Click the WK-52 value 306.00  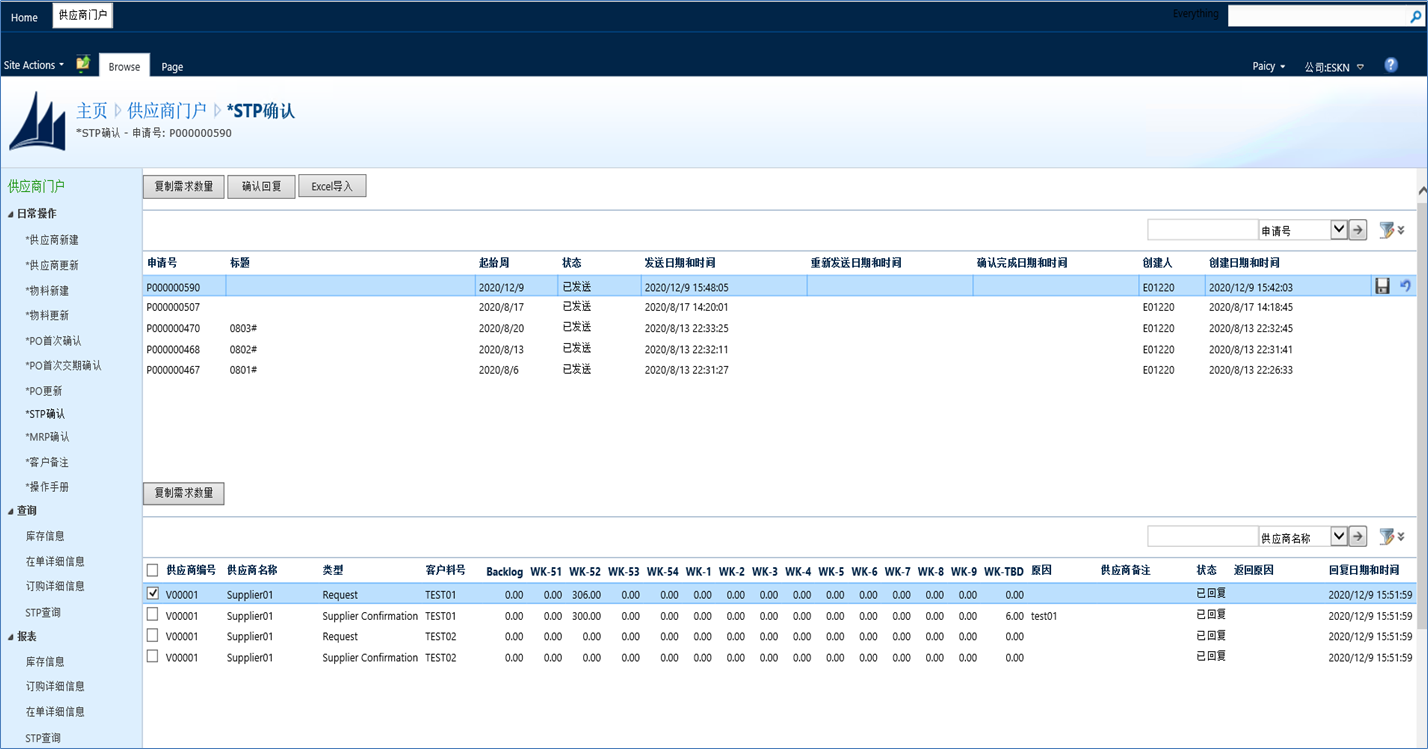tap(586, 595)
